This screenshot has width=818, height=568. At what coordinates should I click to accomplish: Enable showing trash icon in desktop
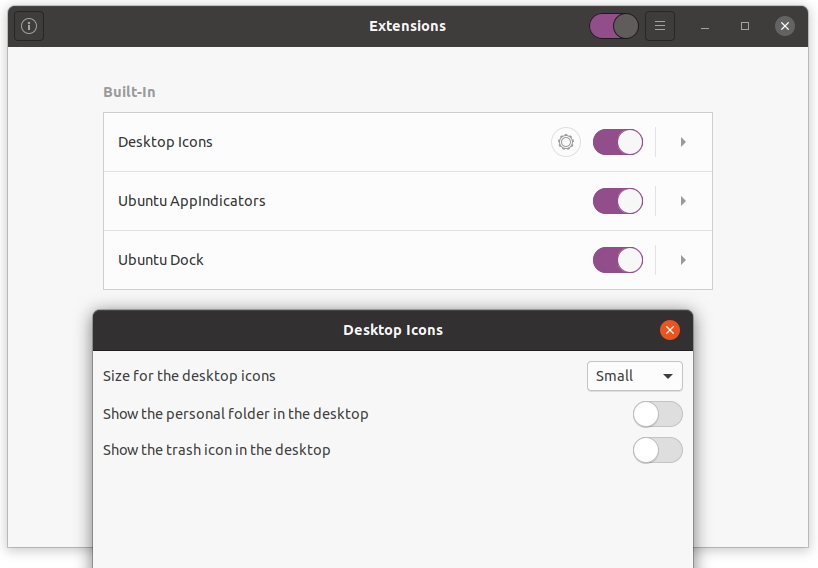(x=657, y=450)
